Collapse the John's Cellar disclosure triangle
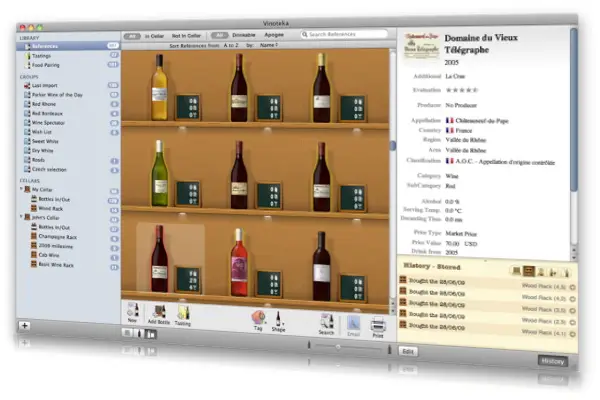 [x=21, y=217]
